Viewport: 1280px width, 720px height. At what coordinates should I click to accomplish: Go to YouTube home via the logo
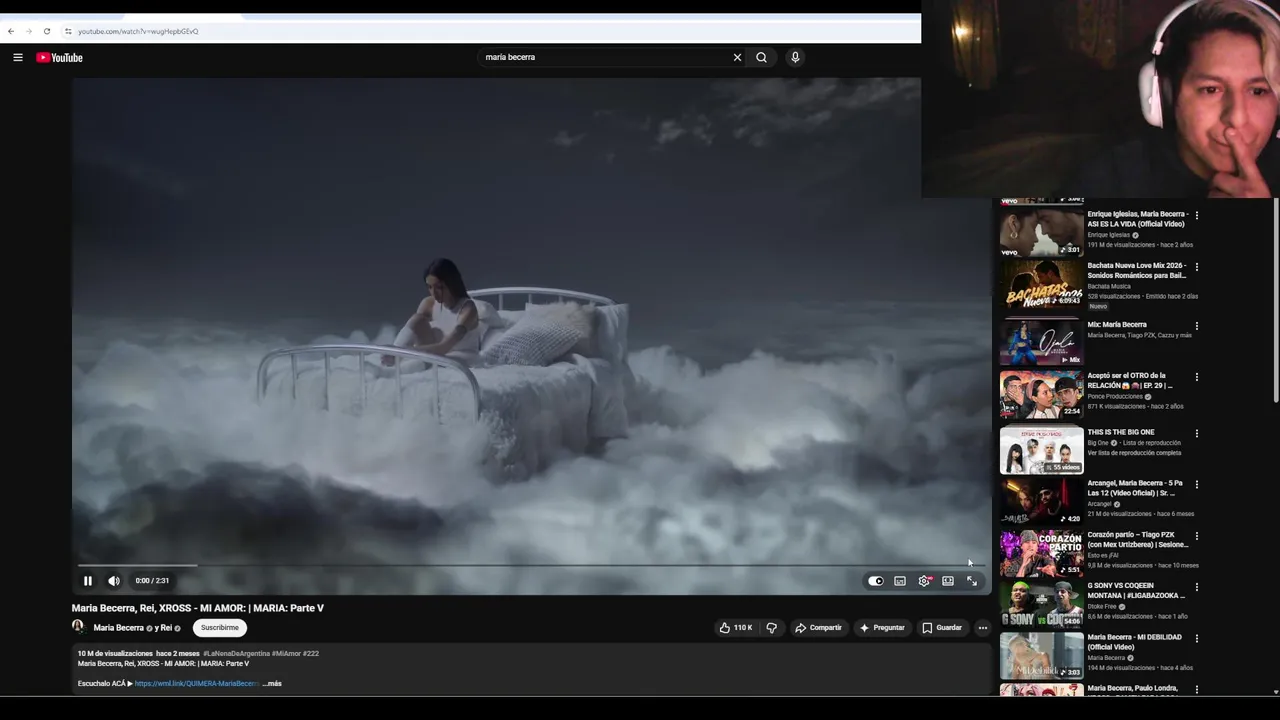pyautogui.click(x=60, y=57)
